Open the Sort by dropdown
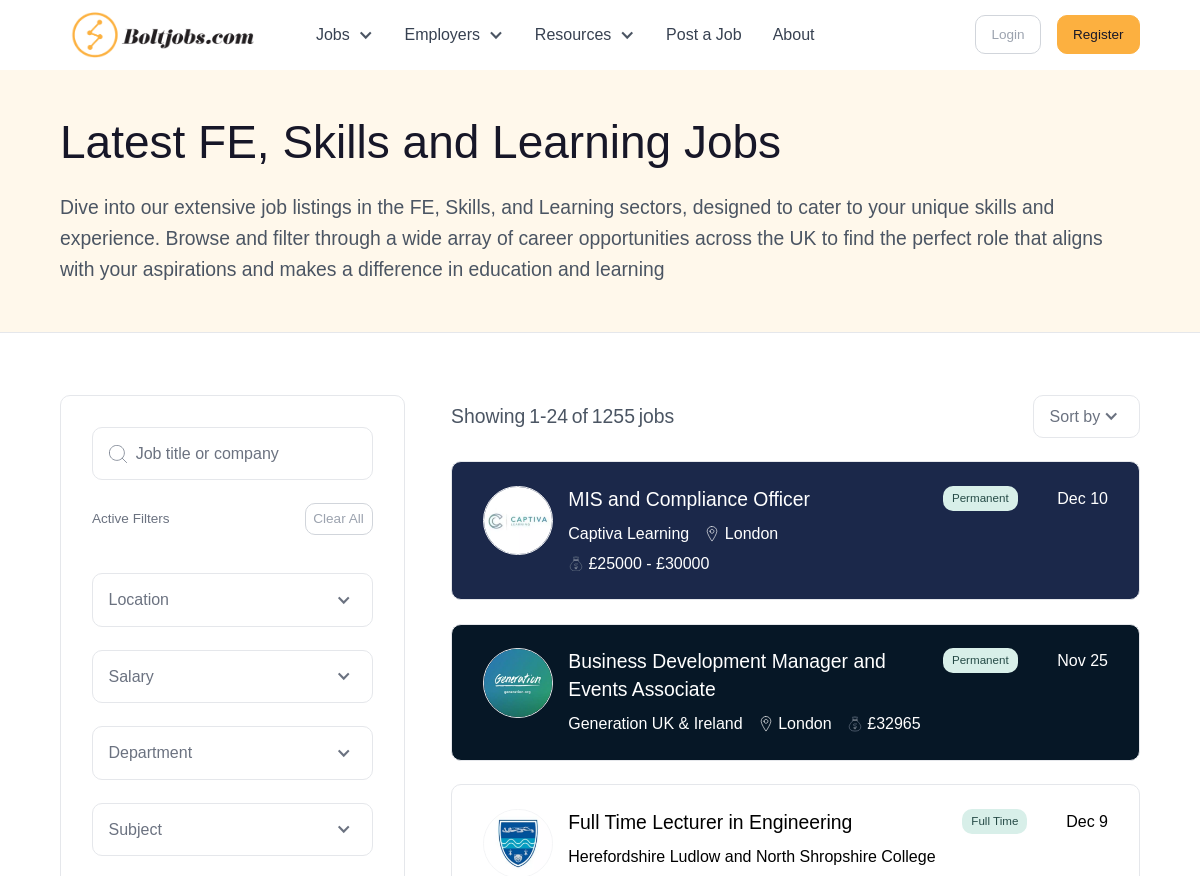Screen dimensions: 1200x876 click(x=1086, y=417)
